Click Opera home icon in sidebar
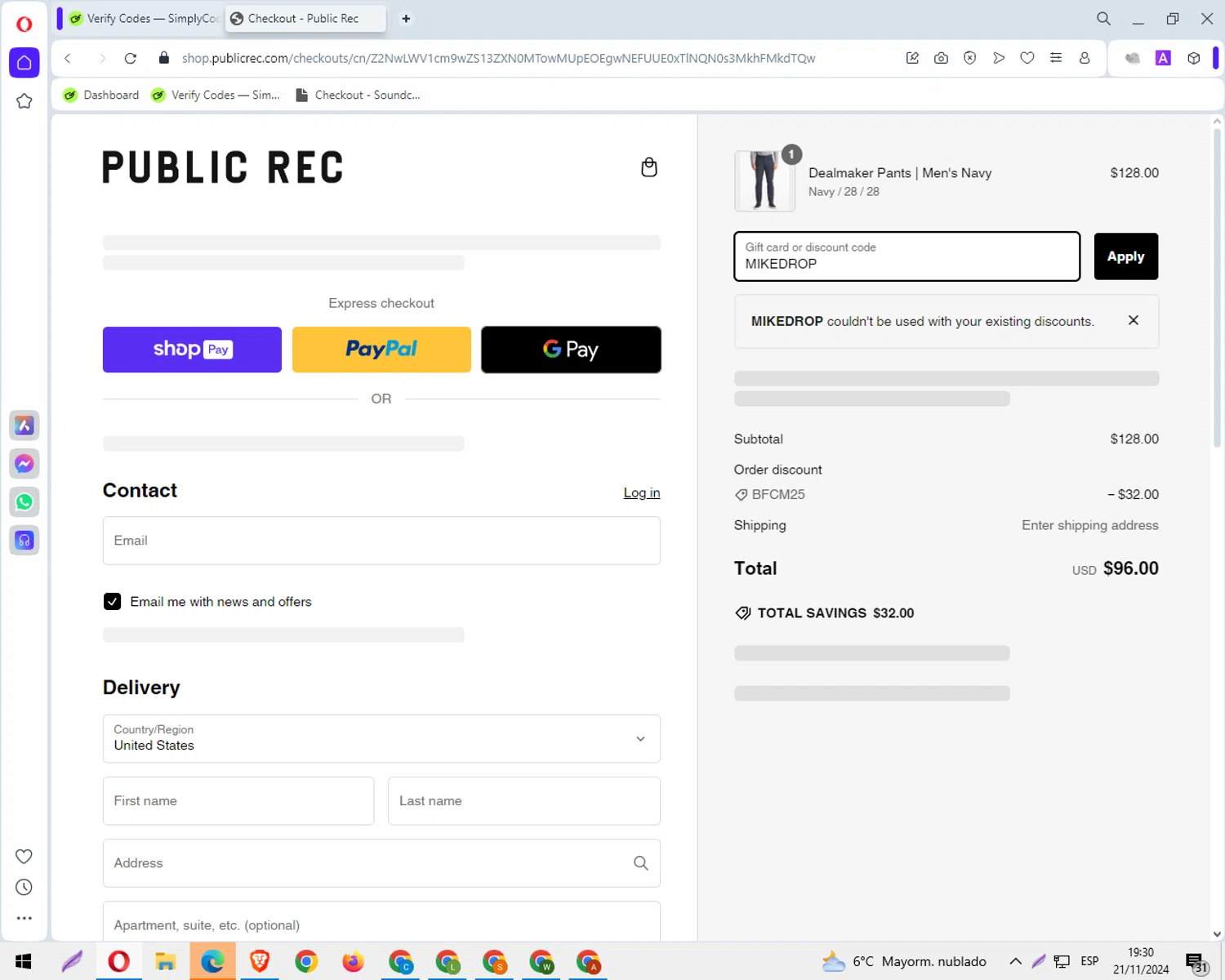Image resolution: width=1225 pixels, height=980 pixels. [24, 63]
